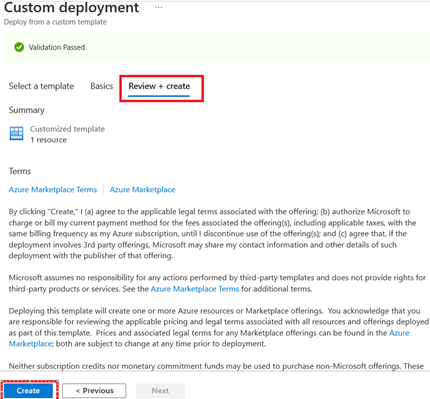Open the ellipsis menu beside Custom deployment
The image size is (430, 399).
(x=159, y=7)
